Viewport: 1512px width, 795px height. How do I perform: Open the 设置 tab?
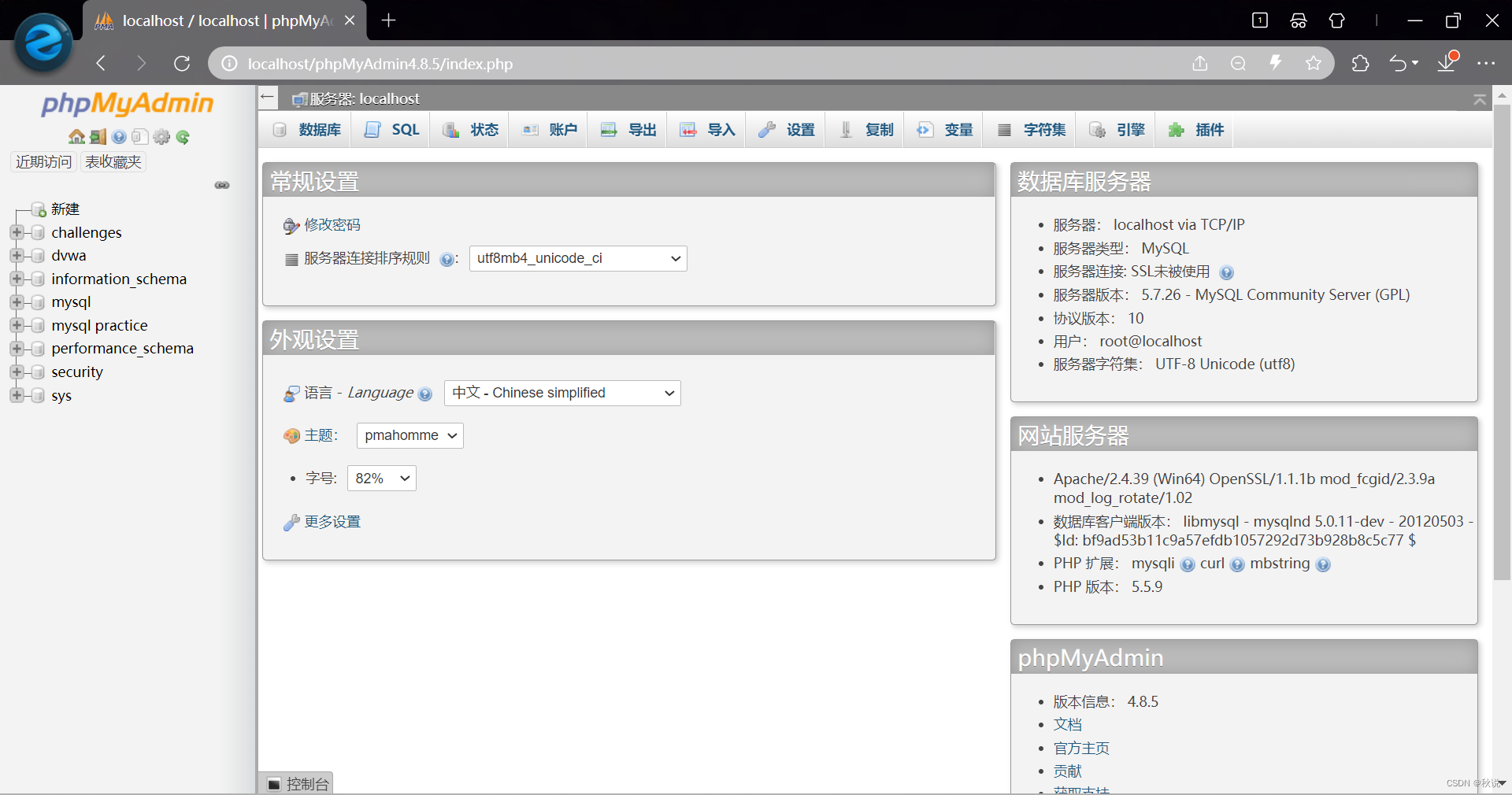pos(786,130)
